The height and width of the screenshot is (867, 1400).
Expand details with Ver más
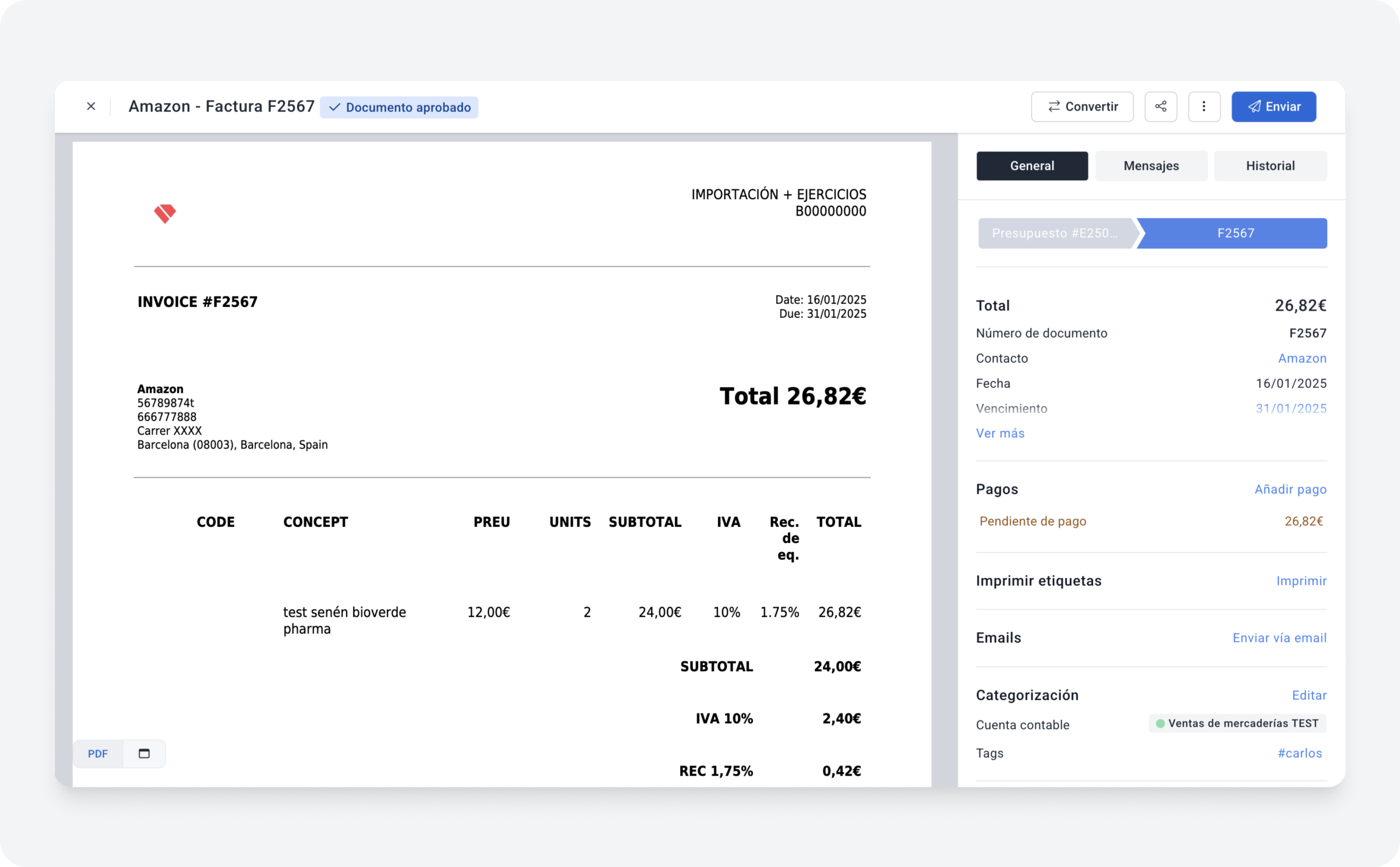[x=1000, y=433]
